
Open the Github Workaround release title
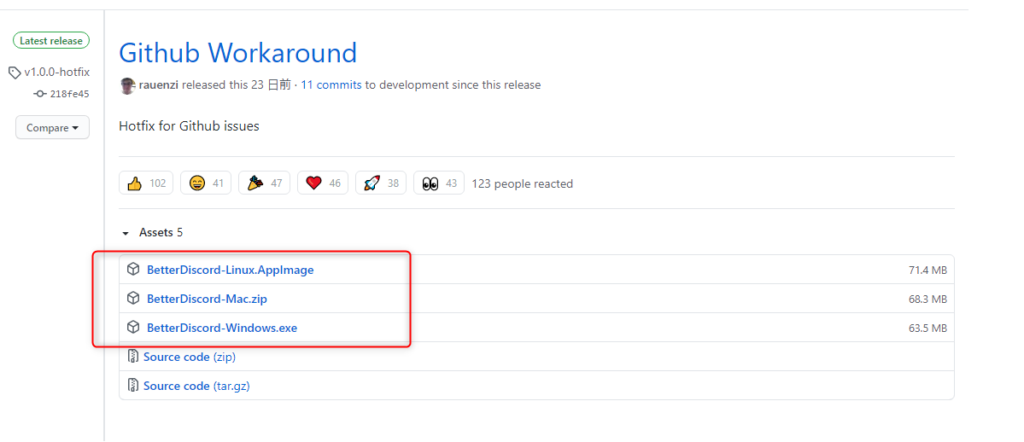(x=237, y=52)
